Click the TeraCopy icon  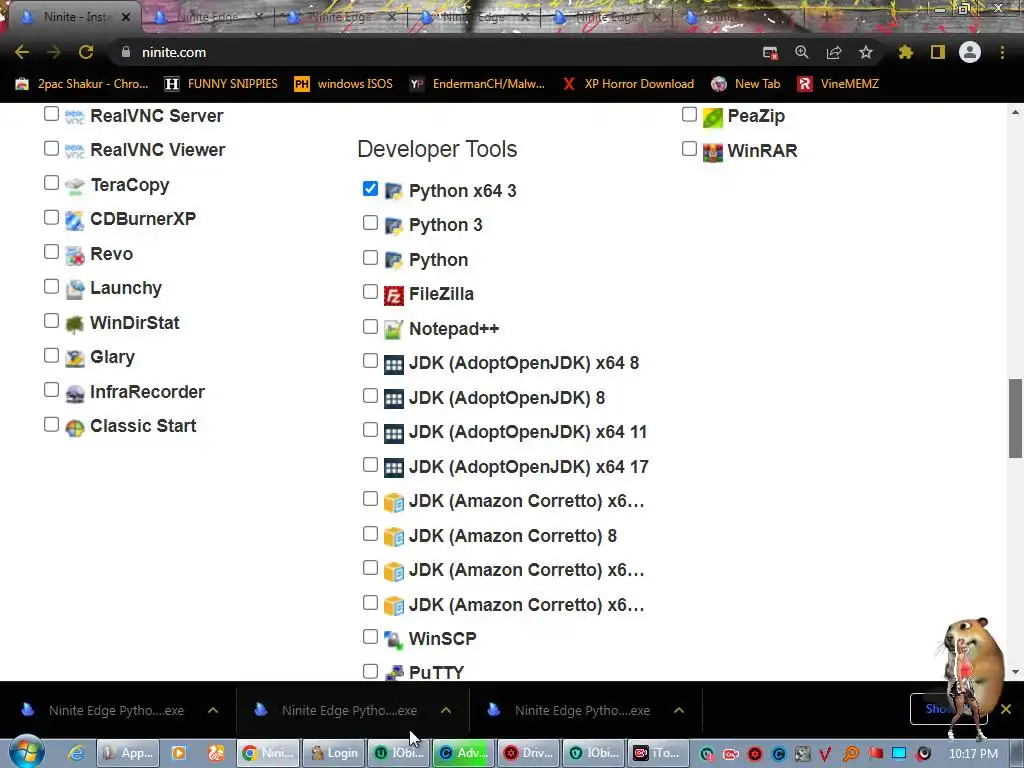74,186
